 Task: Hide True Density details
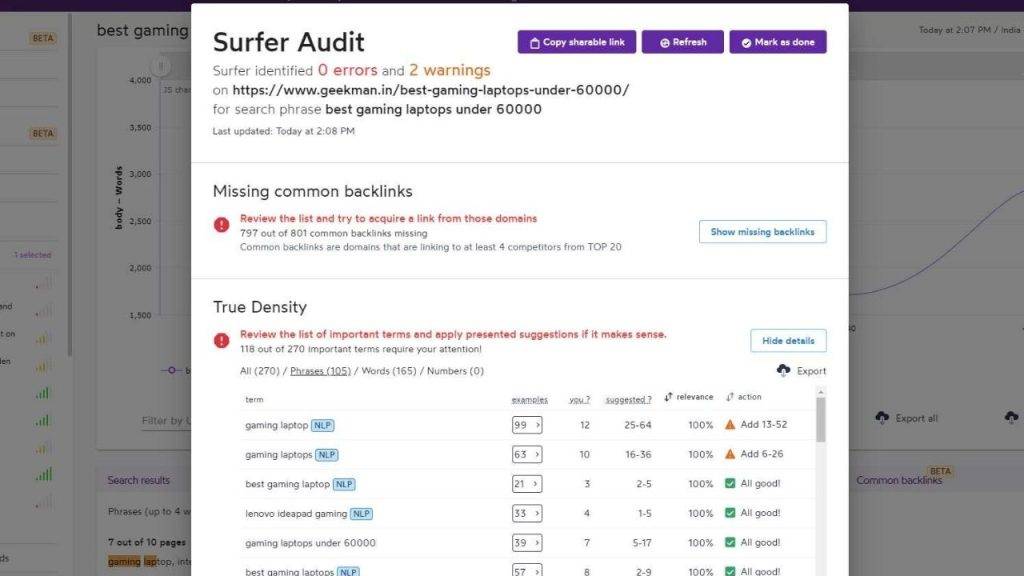coord(788,341)
